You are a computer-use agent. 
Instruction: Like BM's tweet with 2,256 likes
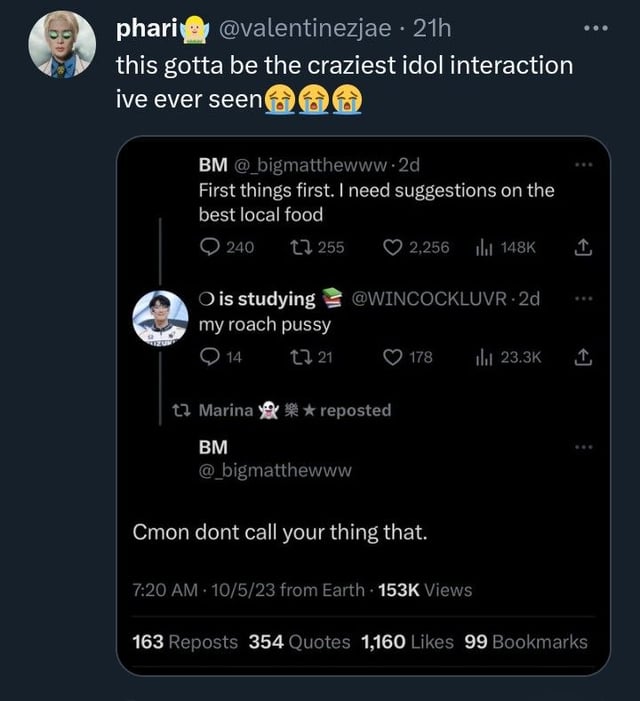point(396,247)
